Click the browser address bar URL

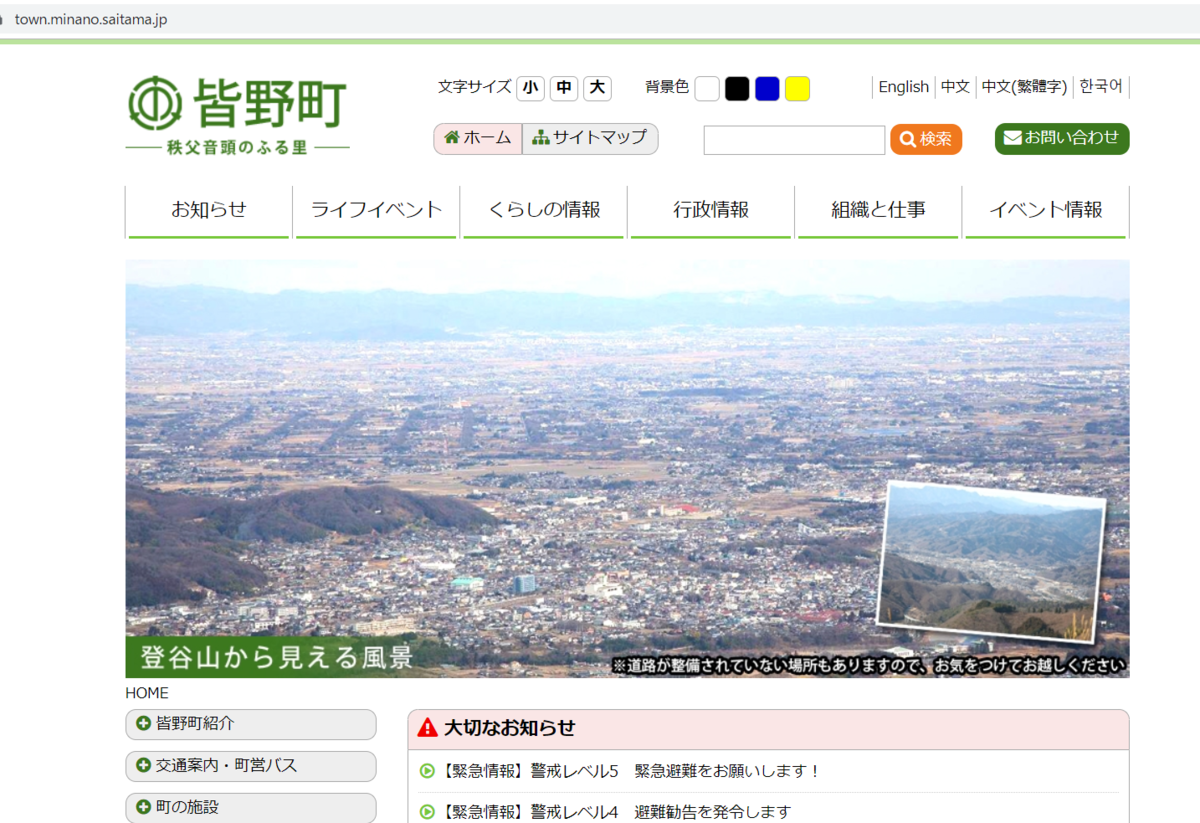pos(90,19)
